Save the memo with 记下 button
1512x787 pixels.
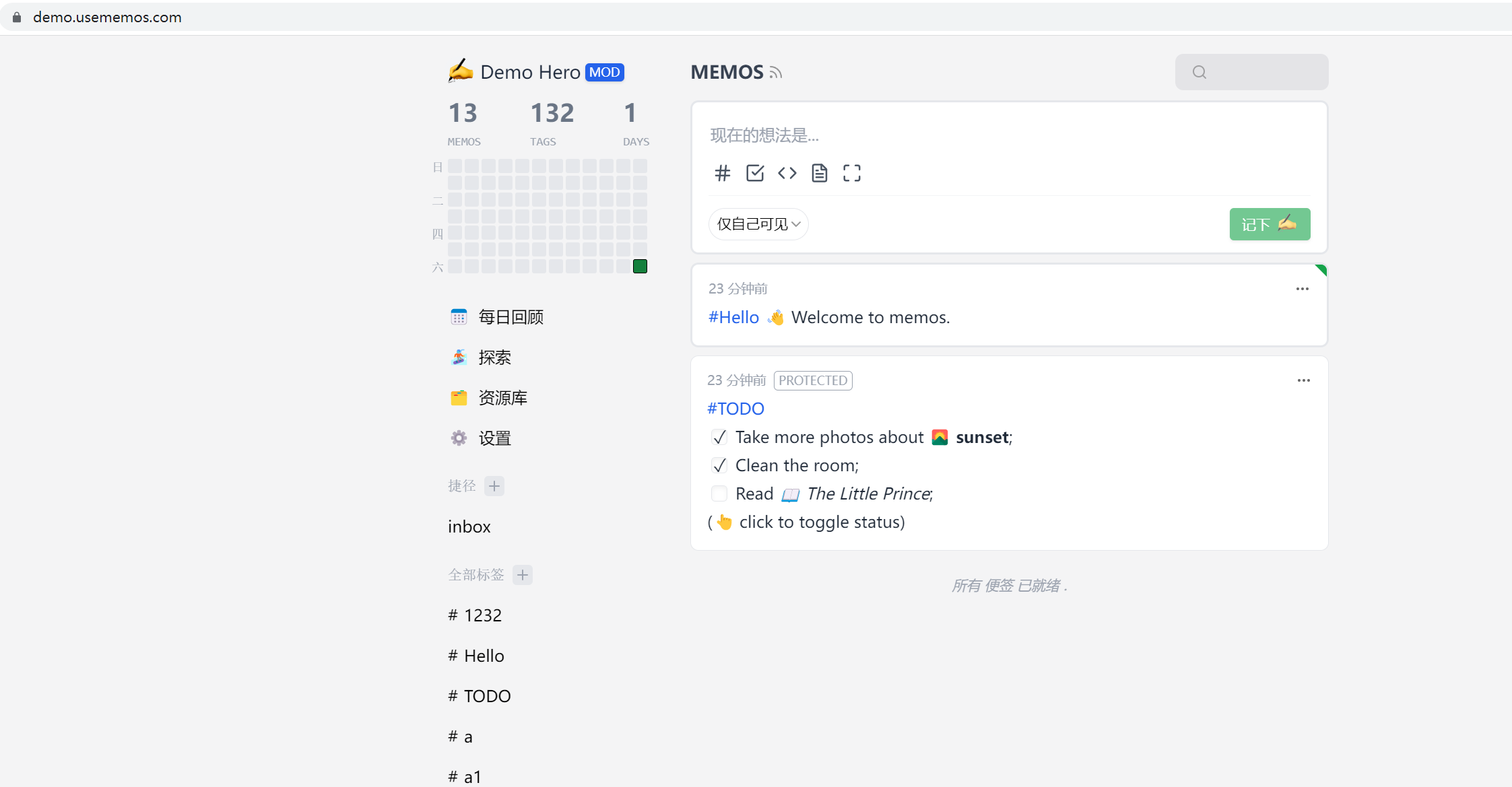pos(1269,224)
